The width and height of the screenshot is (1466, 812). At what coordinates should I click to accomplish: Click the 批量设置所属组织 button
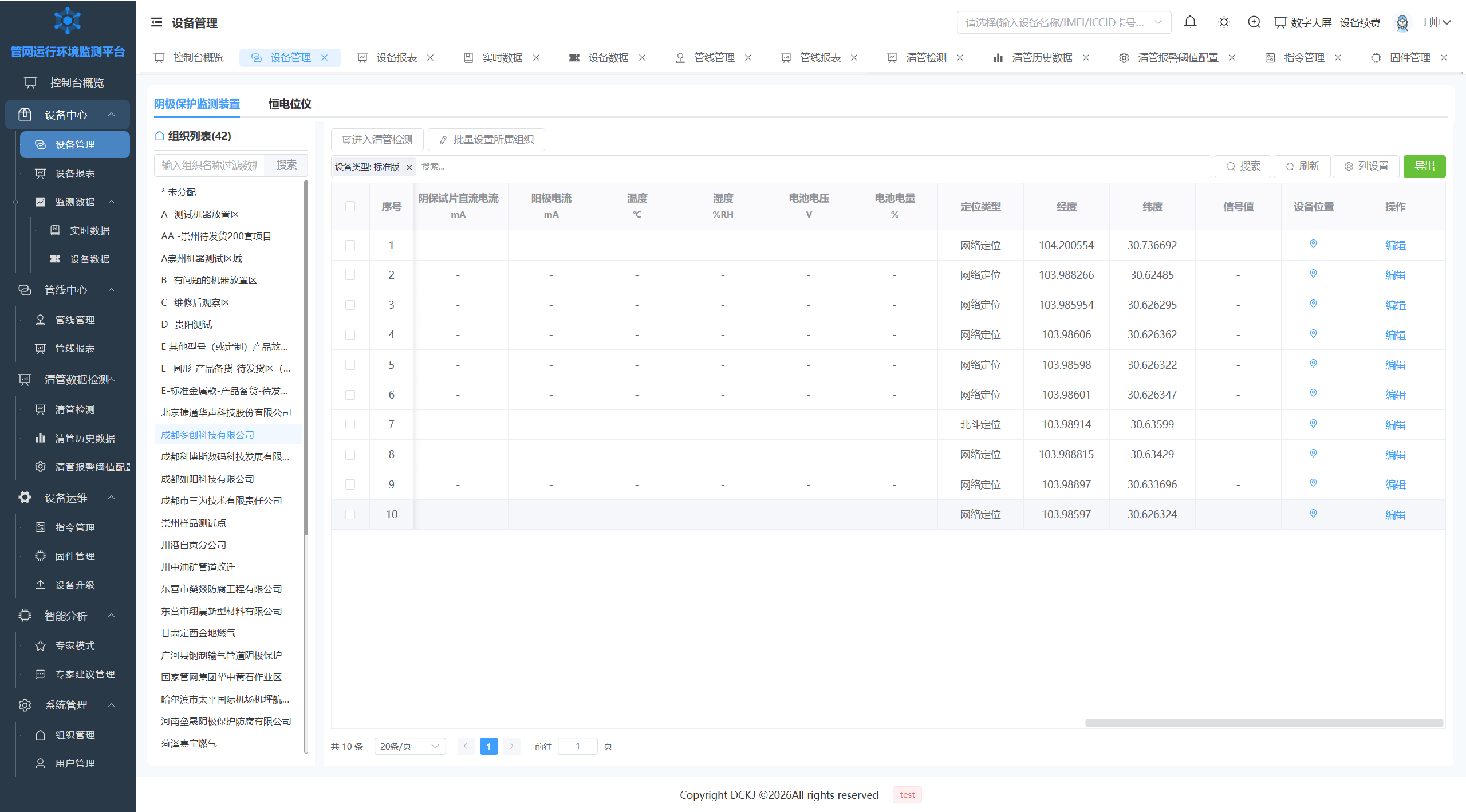(486, 140)
